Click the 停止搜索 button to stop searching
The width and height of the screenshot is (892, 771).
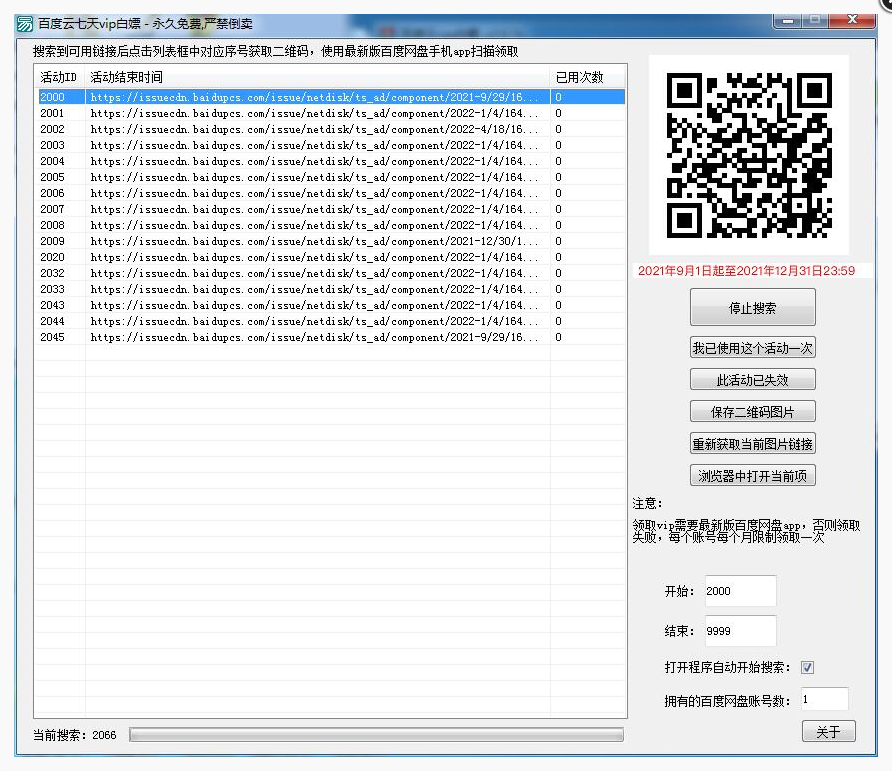(751, 307)
